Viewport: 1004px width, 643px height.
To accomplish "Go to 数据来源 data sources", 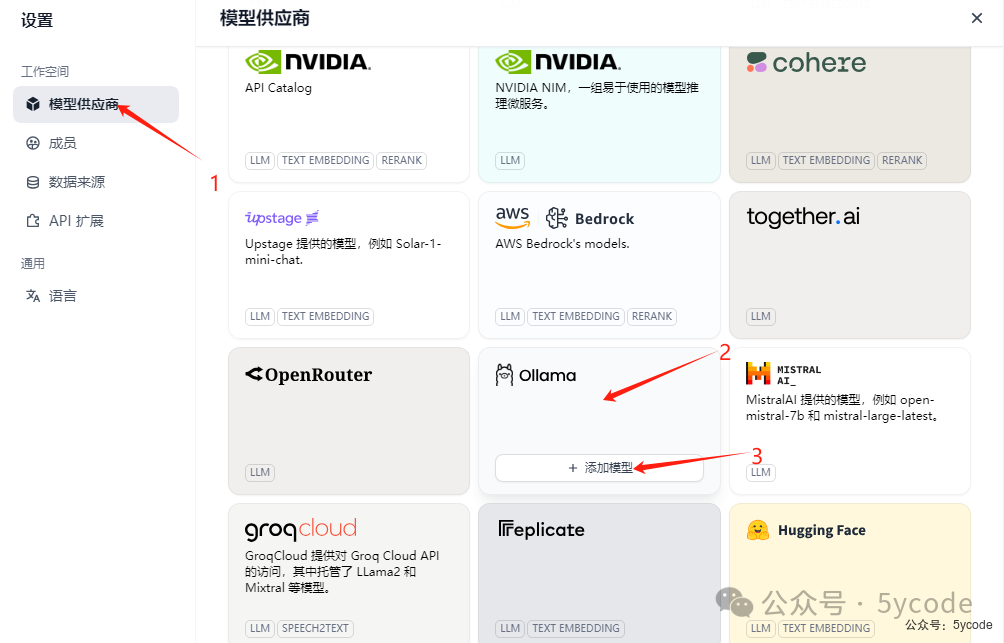I will coord(95,183).
